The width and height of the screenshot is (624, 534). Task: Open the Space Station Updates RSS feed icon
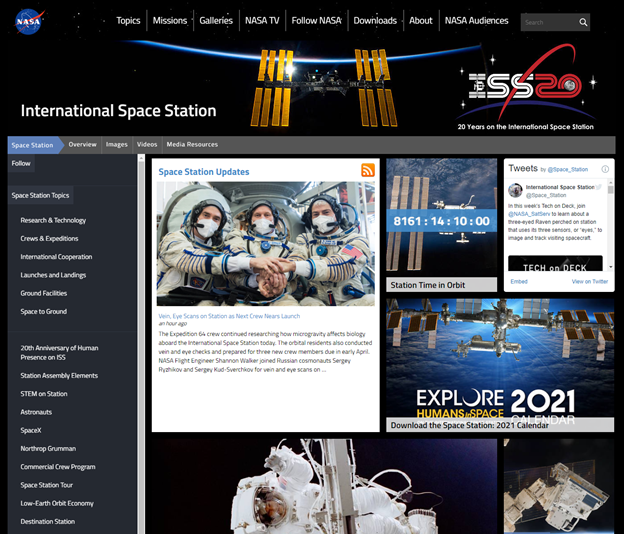pyautogui.click(x=368, y=170)
